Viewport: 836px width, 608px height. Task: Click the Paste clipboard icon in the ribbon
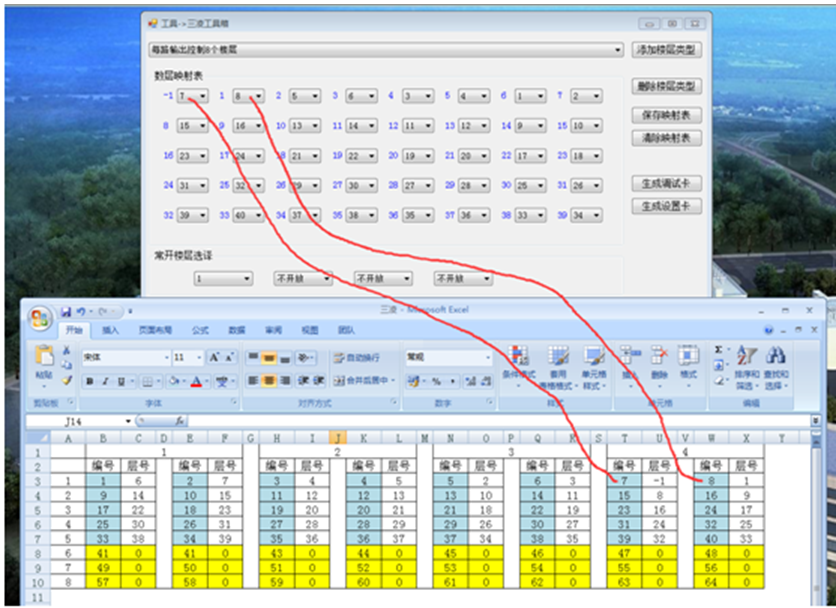point(44,356)
